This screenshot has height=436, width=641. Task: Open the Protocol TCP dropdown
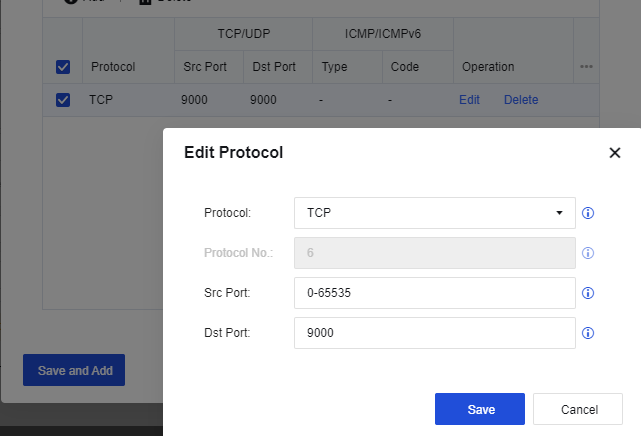435,213
